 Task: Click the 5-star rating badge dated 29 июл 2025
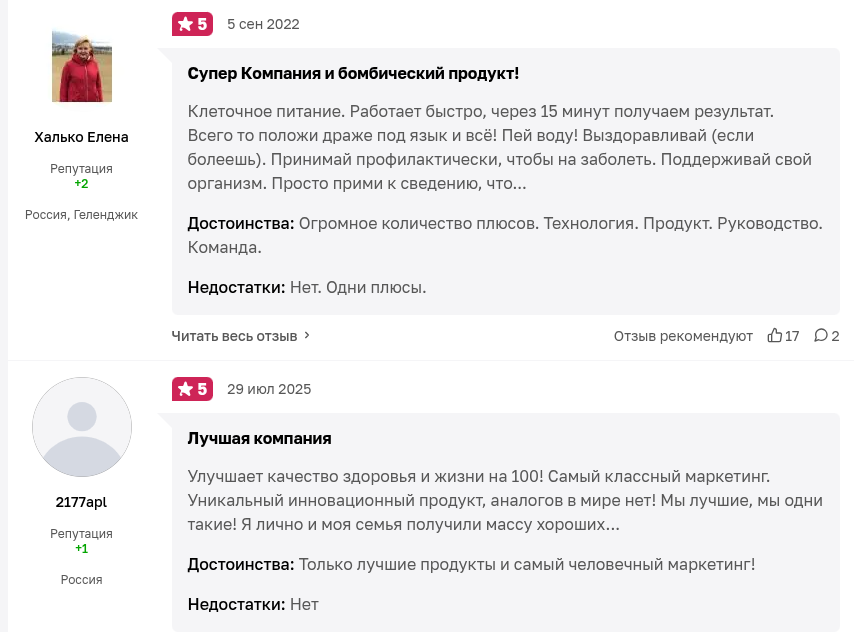click(192, 389)
